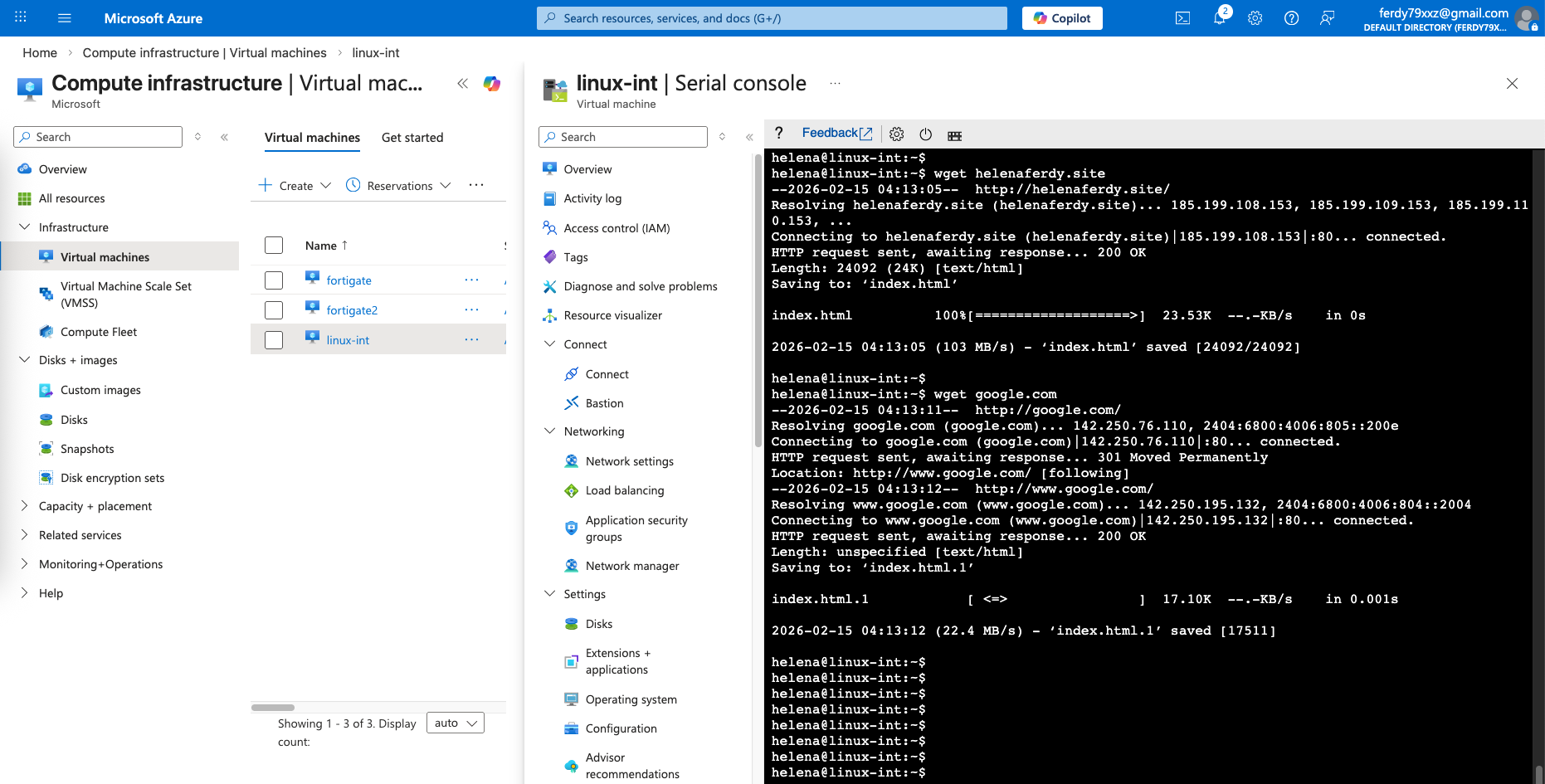
Task: Open the notifications bell icon
Action: pos(1219,18)
